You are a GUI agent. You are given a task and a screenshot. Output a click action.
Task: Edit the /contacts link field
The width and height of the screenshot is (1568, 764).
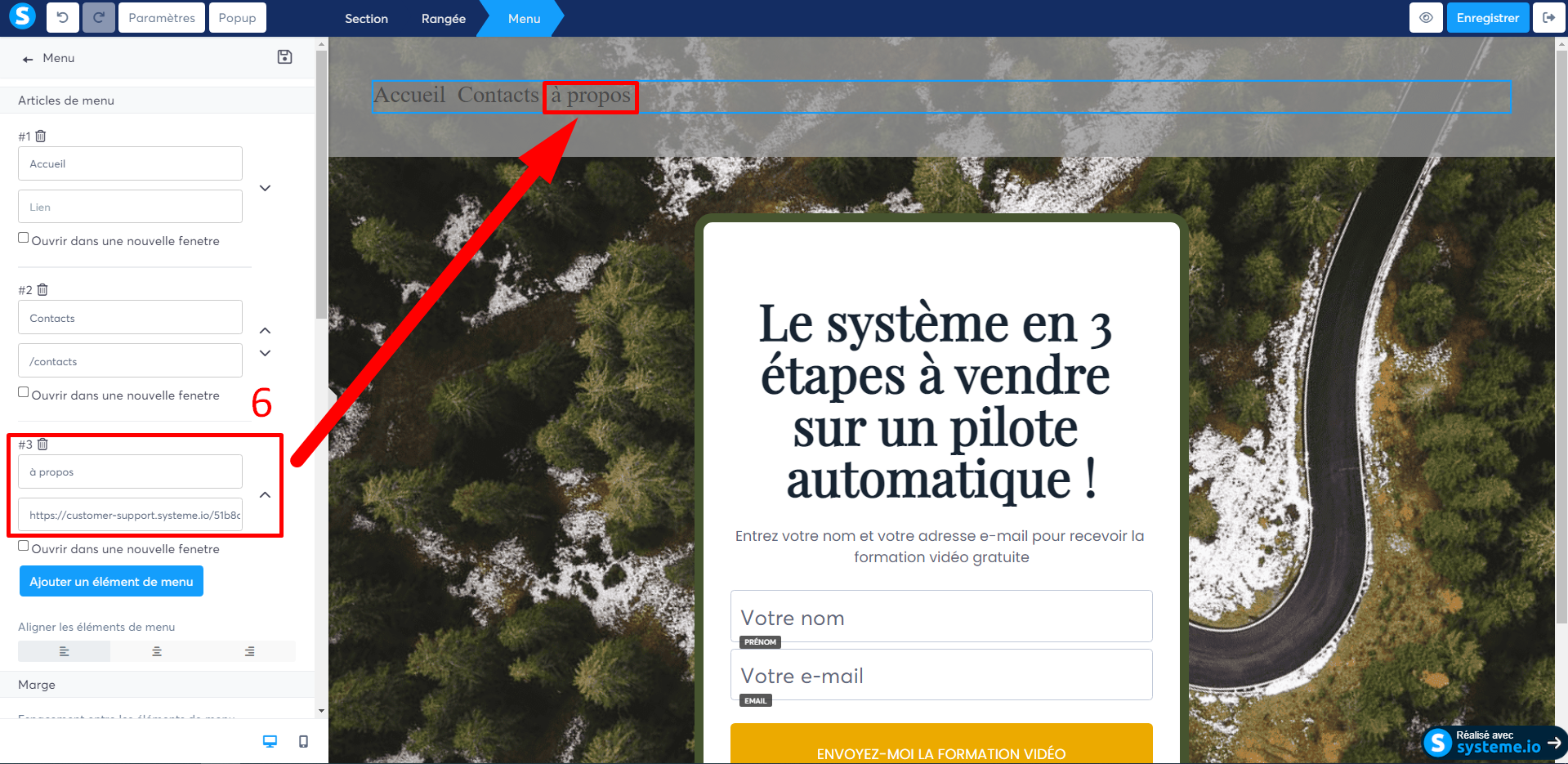click(x=130, y=361)
